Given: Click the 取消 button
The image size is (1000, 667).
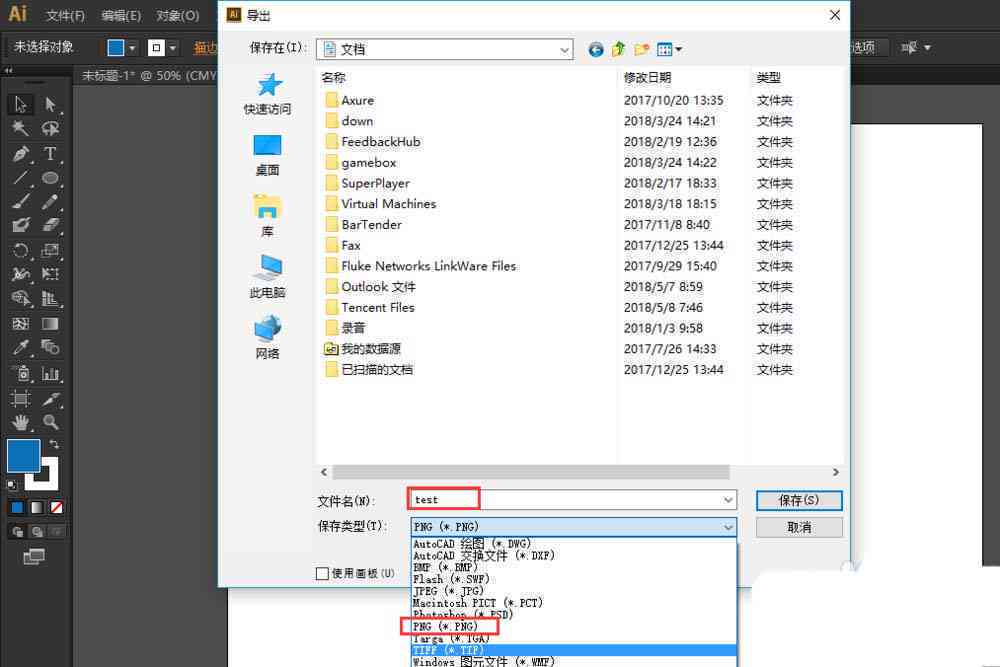Looking at the screenshot, I should [x=799, y=527].
